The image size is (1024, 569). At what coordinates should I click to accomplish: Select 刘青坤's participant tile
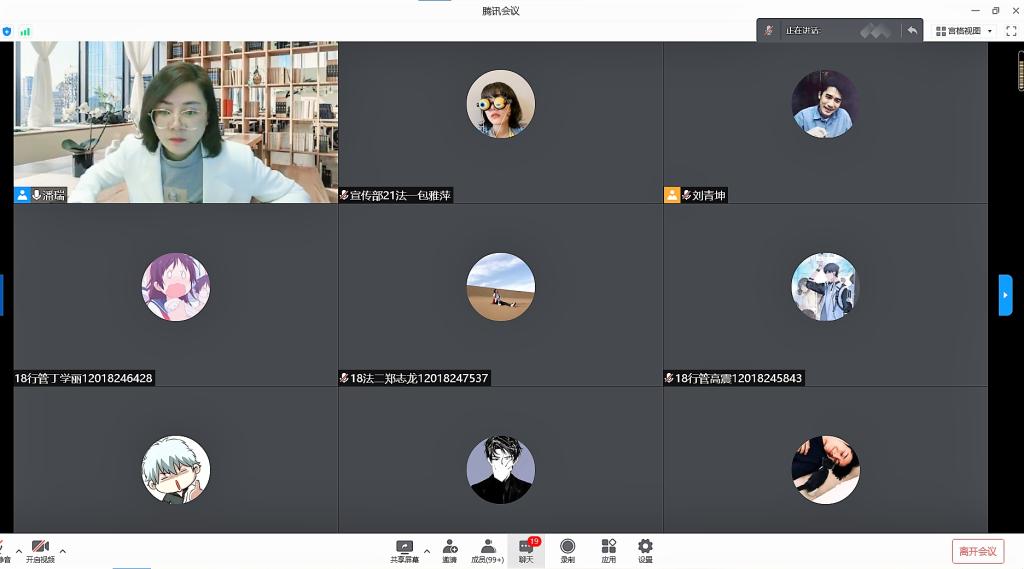point(825,122)
